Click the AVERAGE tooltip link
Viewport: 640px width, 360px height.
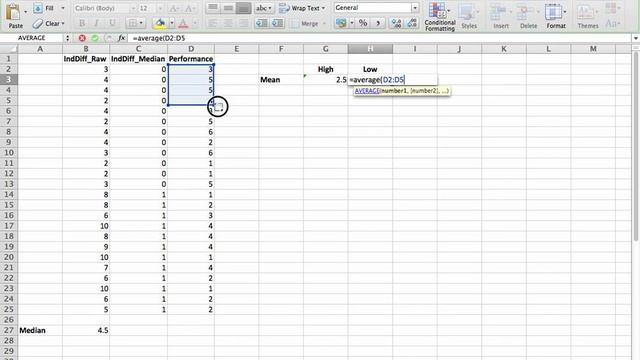click(367, 91)
